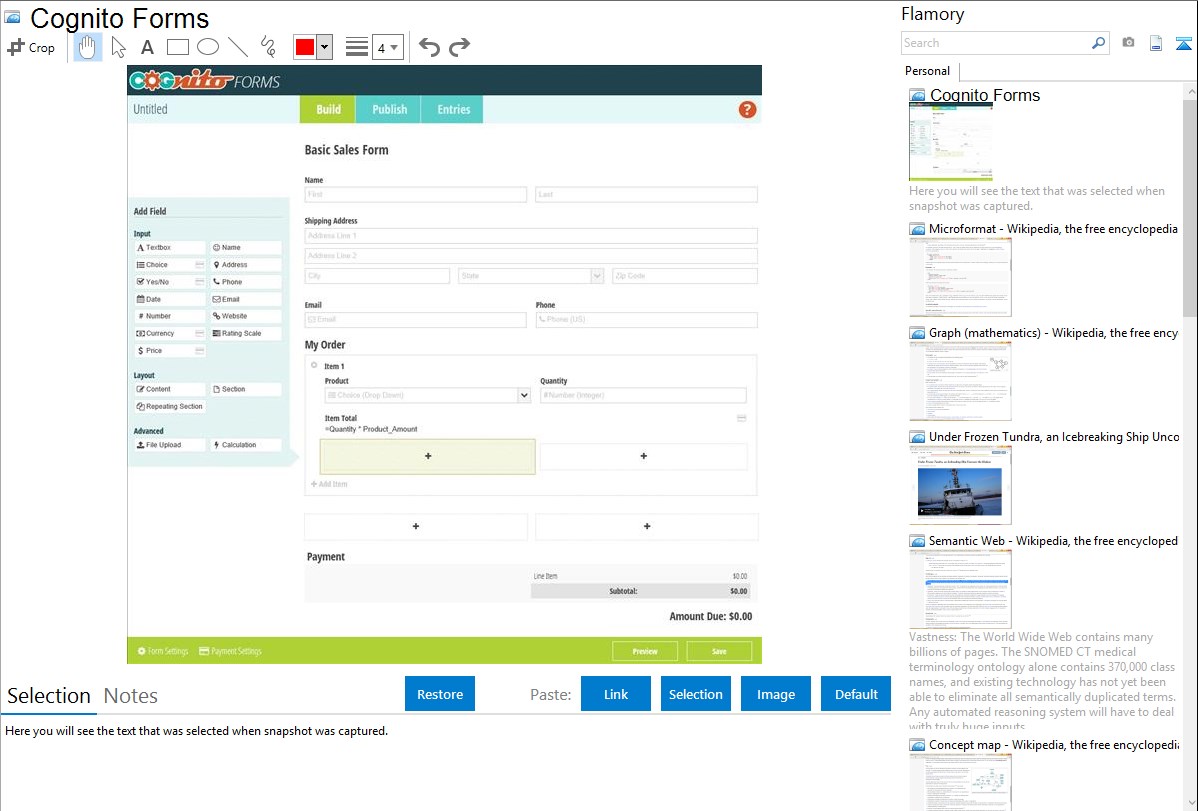Switch to the Selection tab

pyautogui.click(x=49, y=696)
